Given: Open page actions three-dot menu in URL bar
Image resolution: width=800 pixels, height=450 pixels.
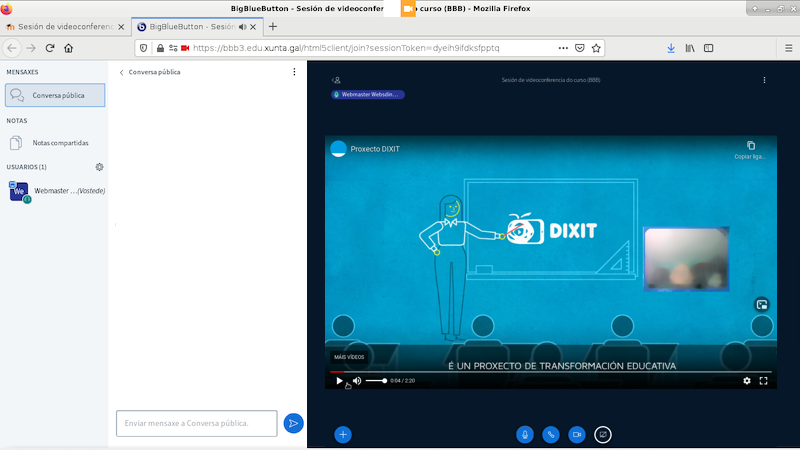Looking at the screenshot, I should [x=563, y=48].
